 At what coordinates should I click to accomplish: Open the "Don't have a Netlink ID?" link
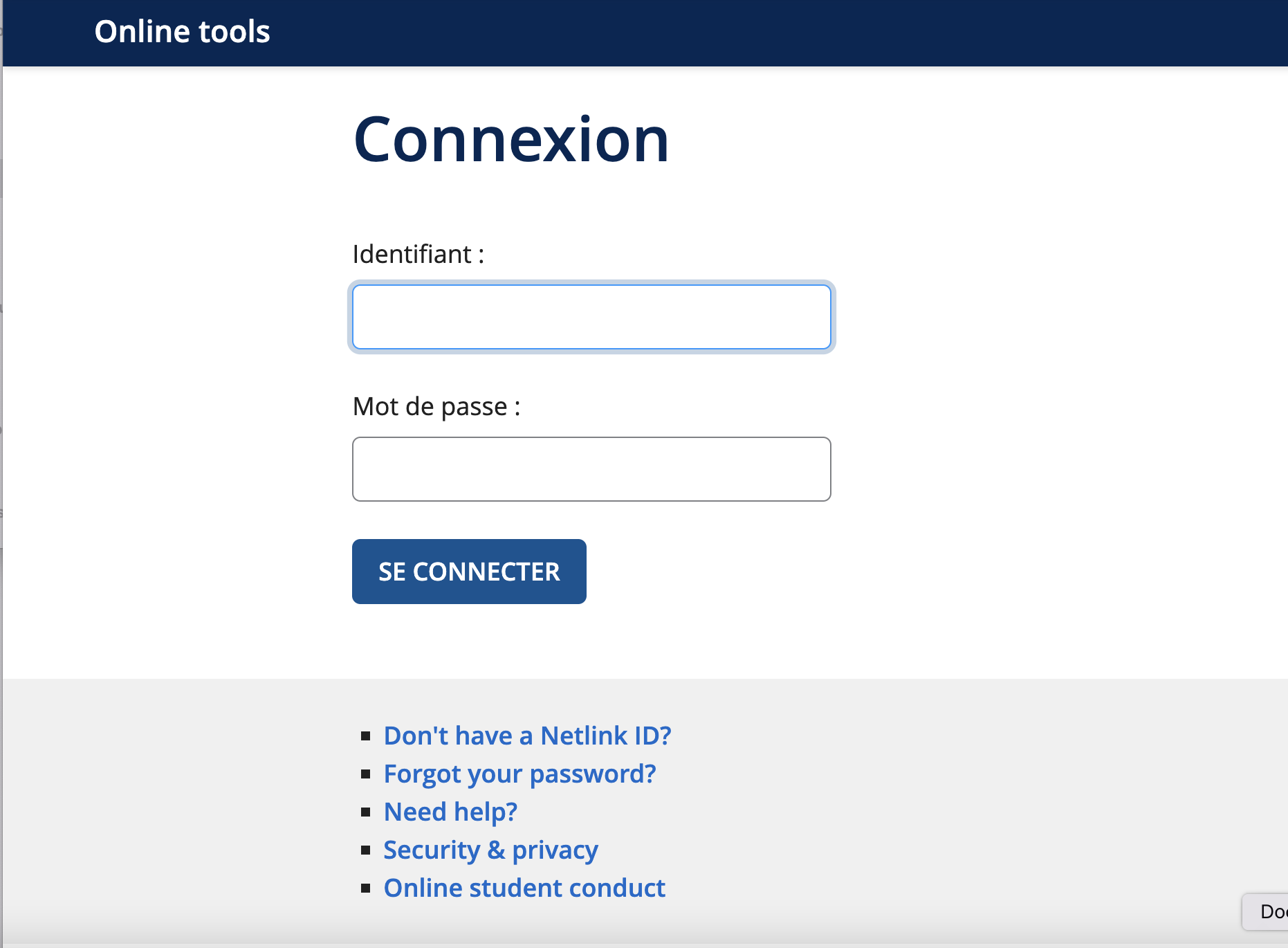coord(527,736)
